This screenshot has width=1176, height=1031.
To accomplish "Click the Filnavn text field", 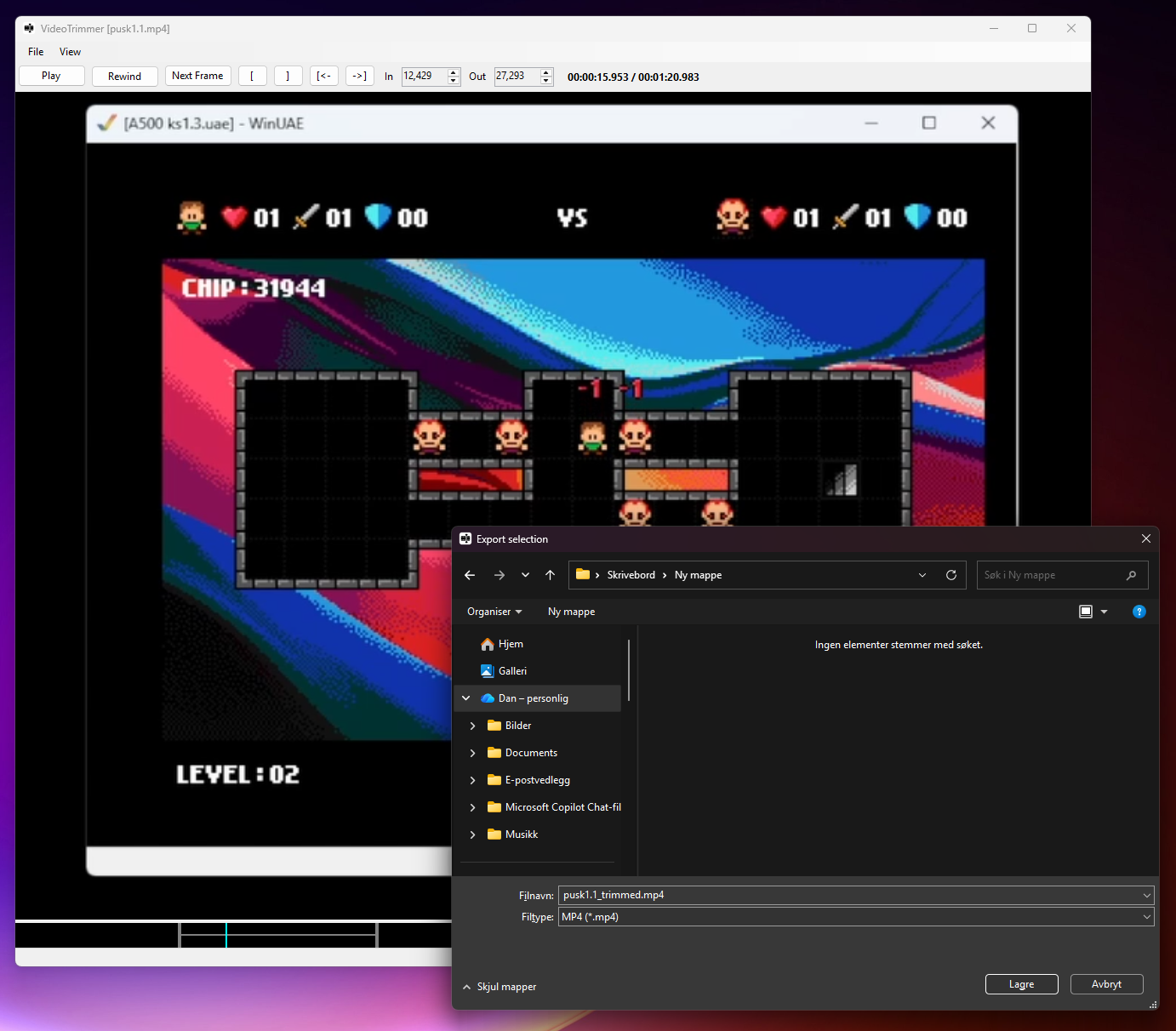I will pos(849,895).
